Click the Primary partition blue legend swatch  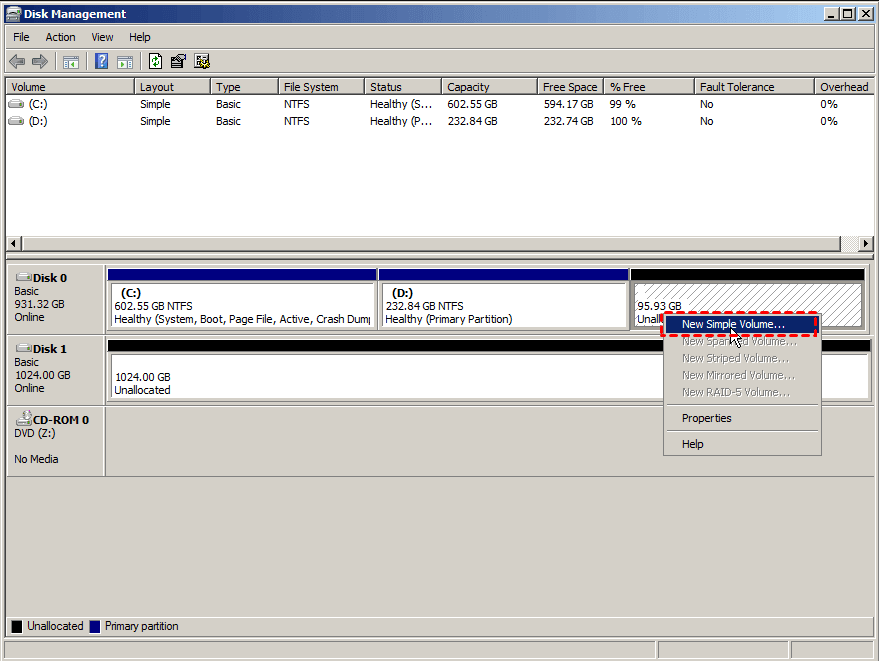[95, 626]
